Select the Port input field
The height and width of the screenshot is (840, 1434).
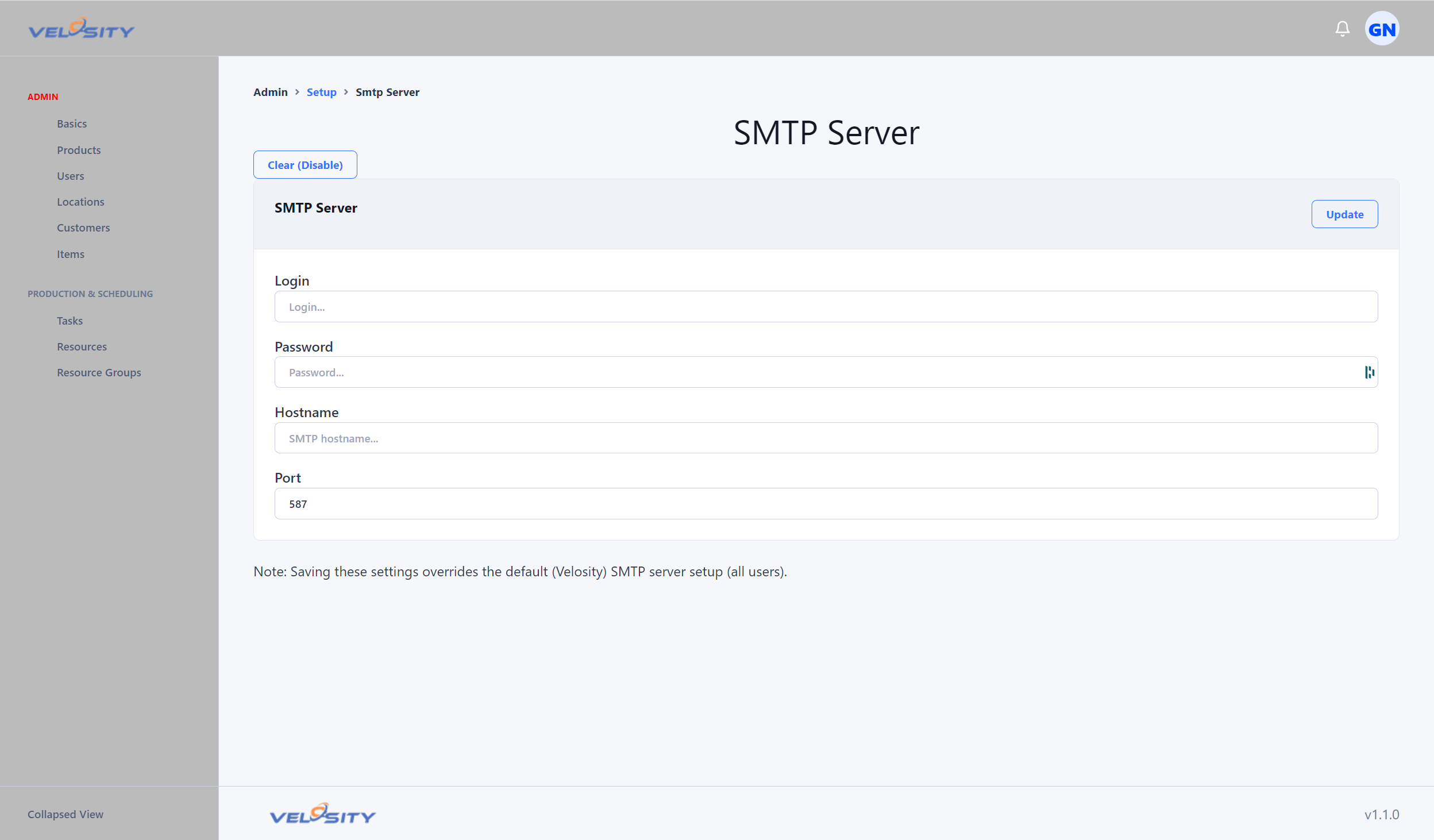[x=826, y=503]
